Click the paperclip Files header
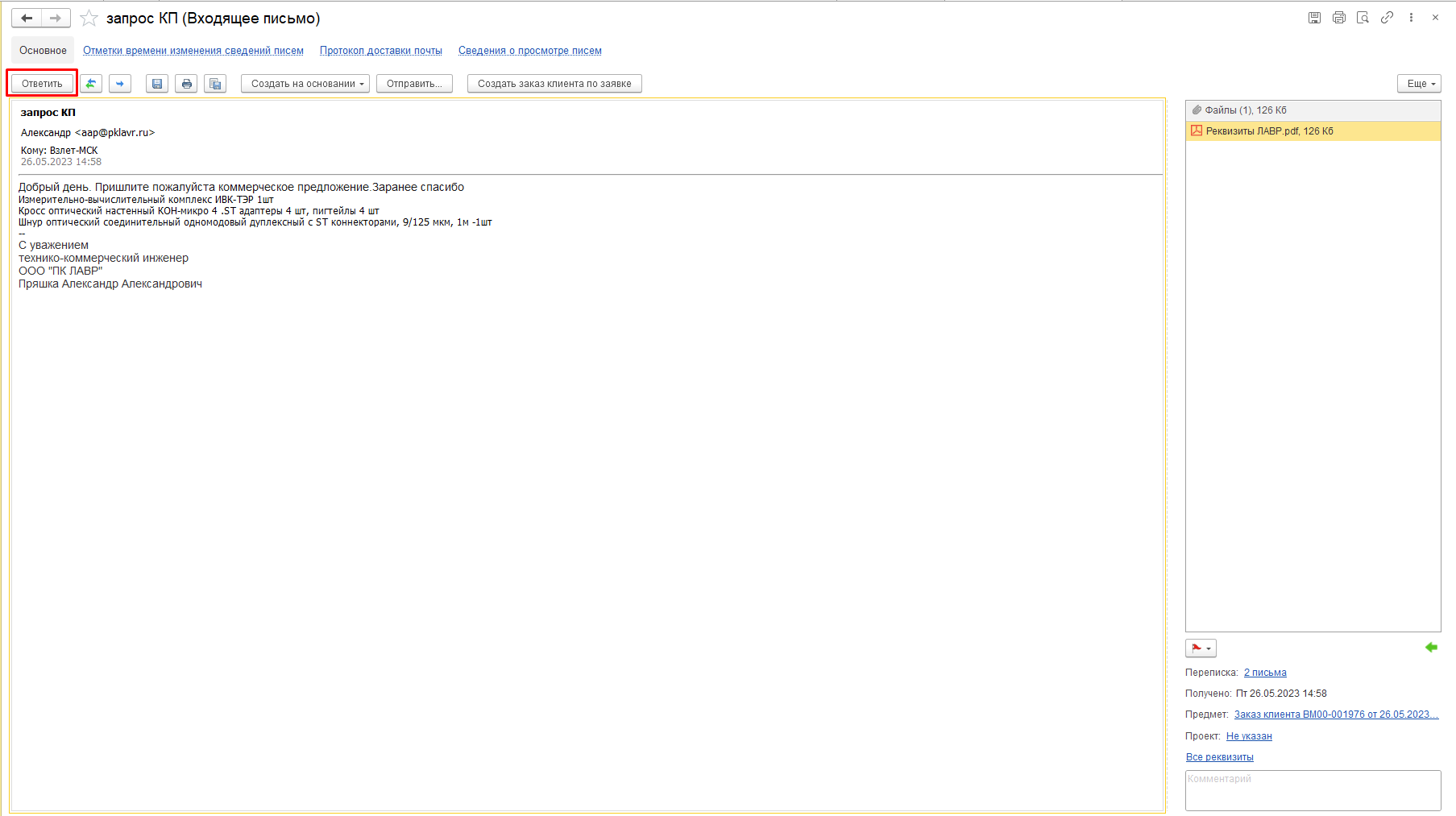Image resolution: width=1456 pixels, height=816 pixels. click(1313, 110)
